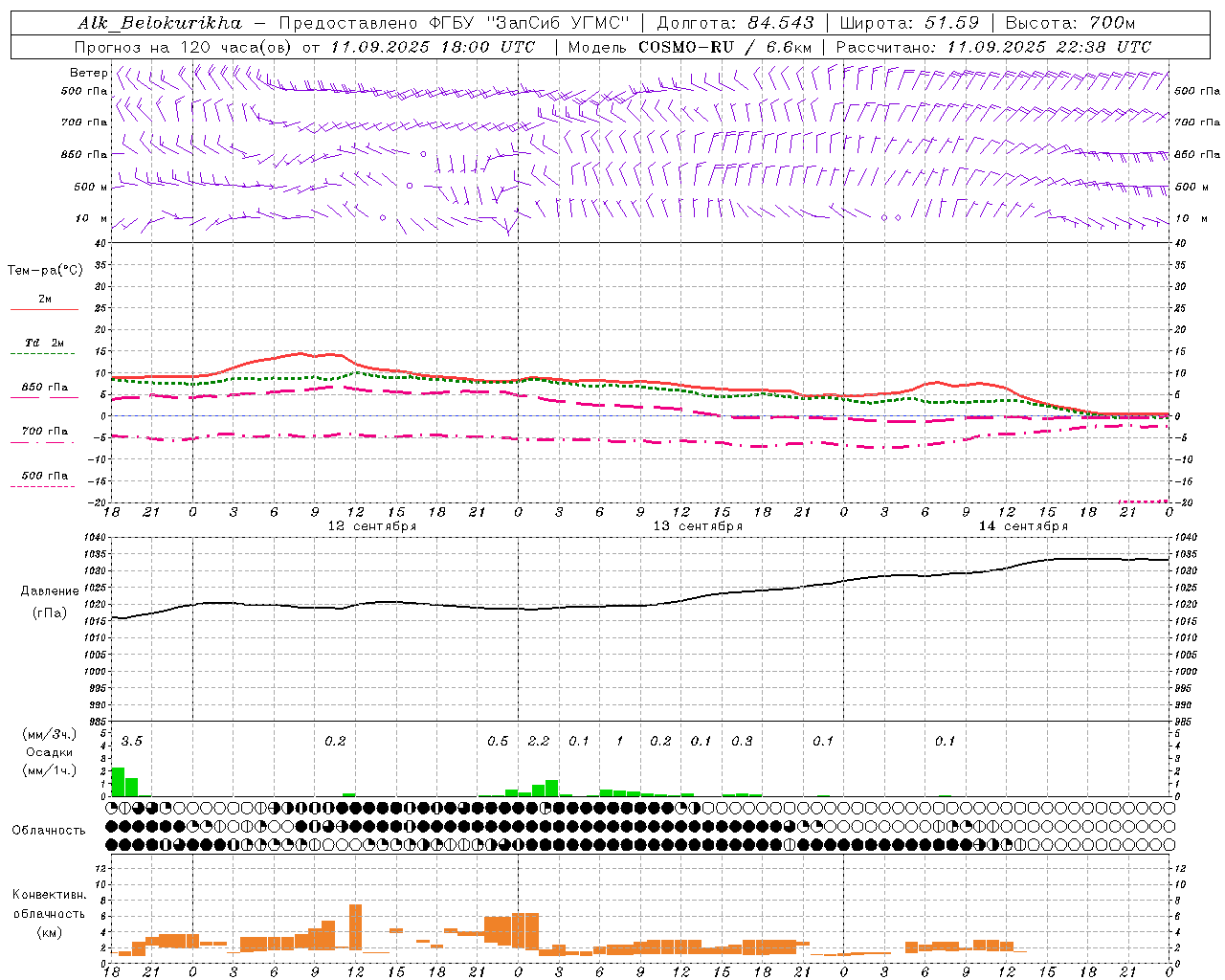The image size is (1225, 980).
Task: Click the Рассчитано: 11.09.2025 22:38 UTC timestamp
Action: [993, 47]
